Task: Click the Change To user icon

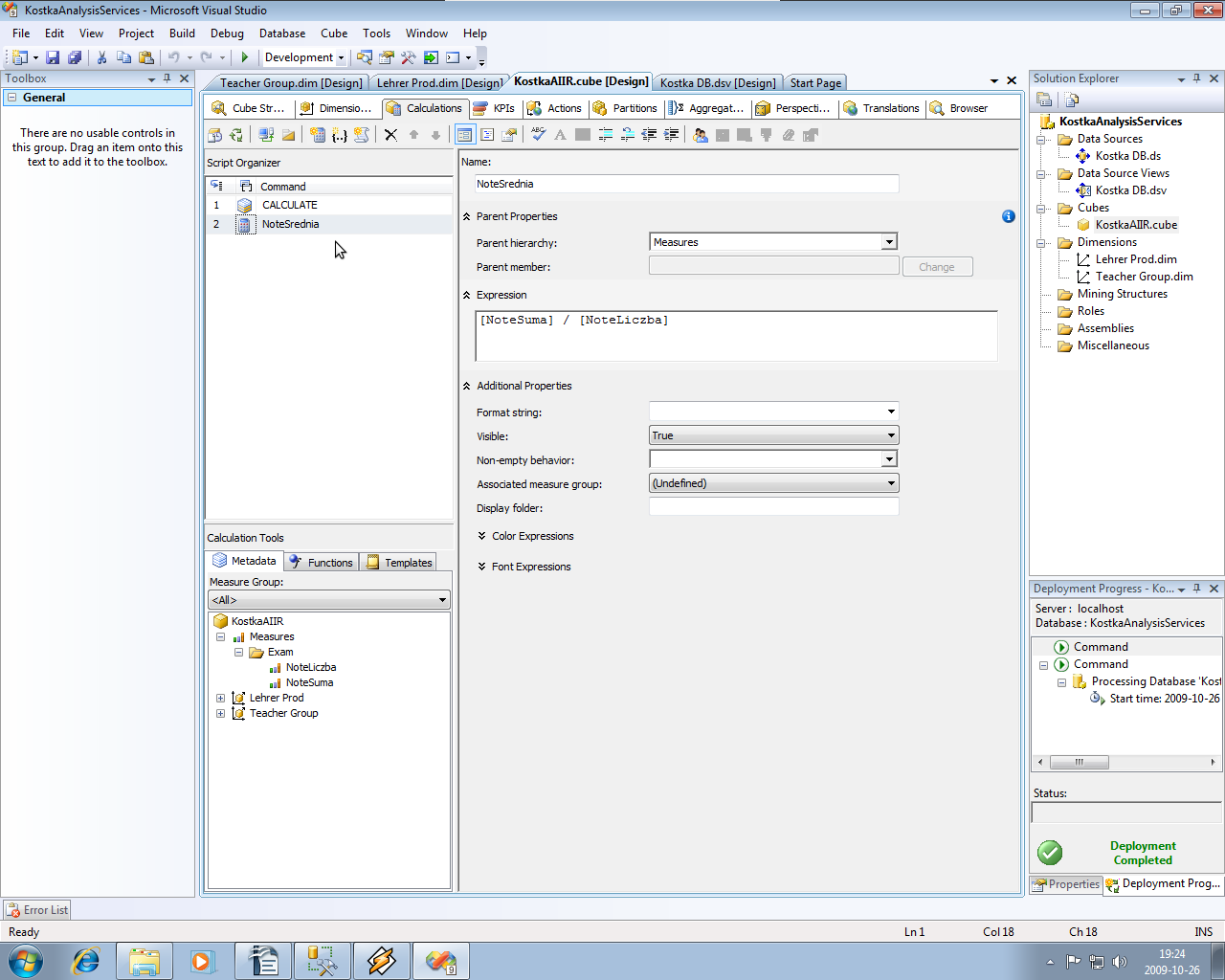Action: (701, 135)
